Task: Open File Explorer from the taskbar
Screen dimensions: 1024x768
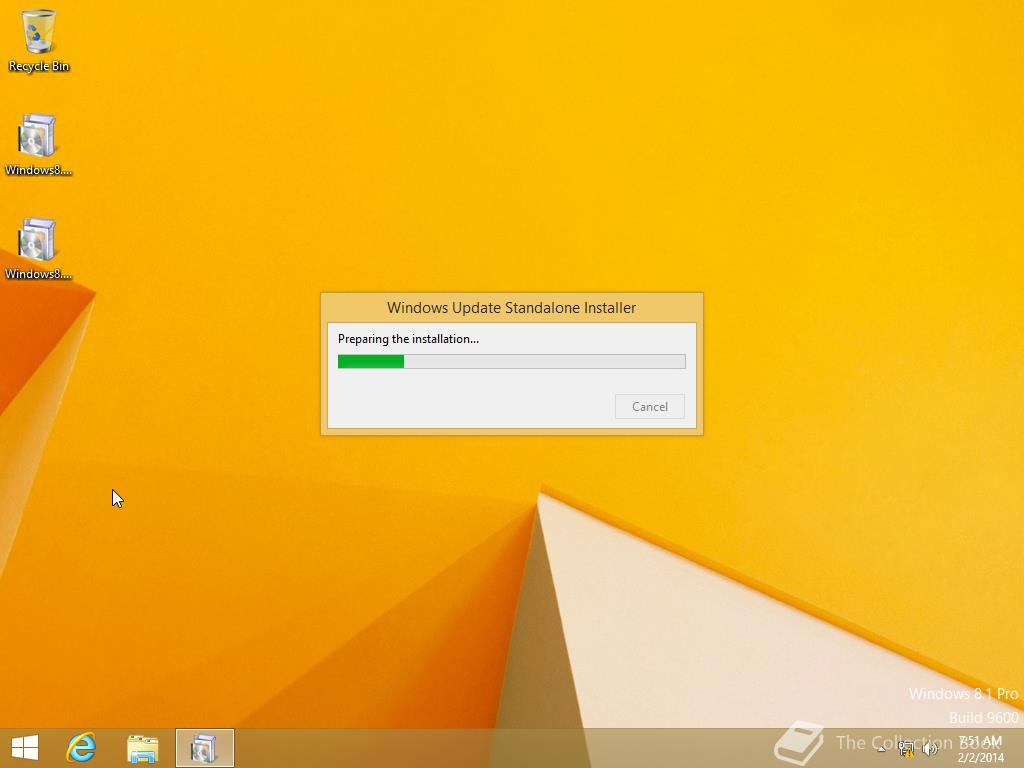Action: 142,748
